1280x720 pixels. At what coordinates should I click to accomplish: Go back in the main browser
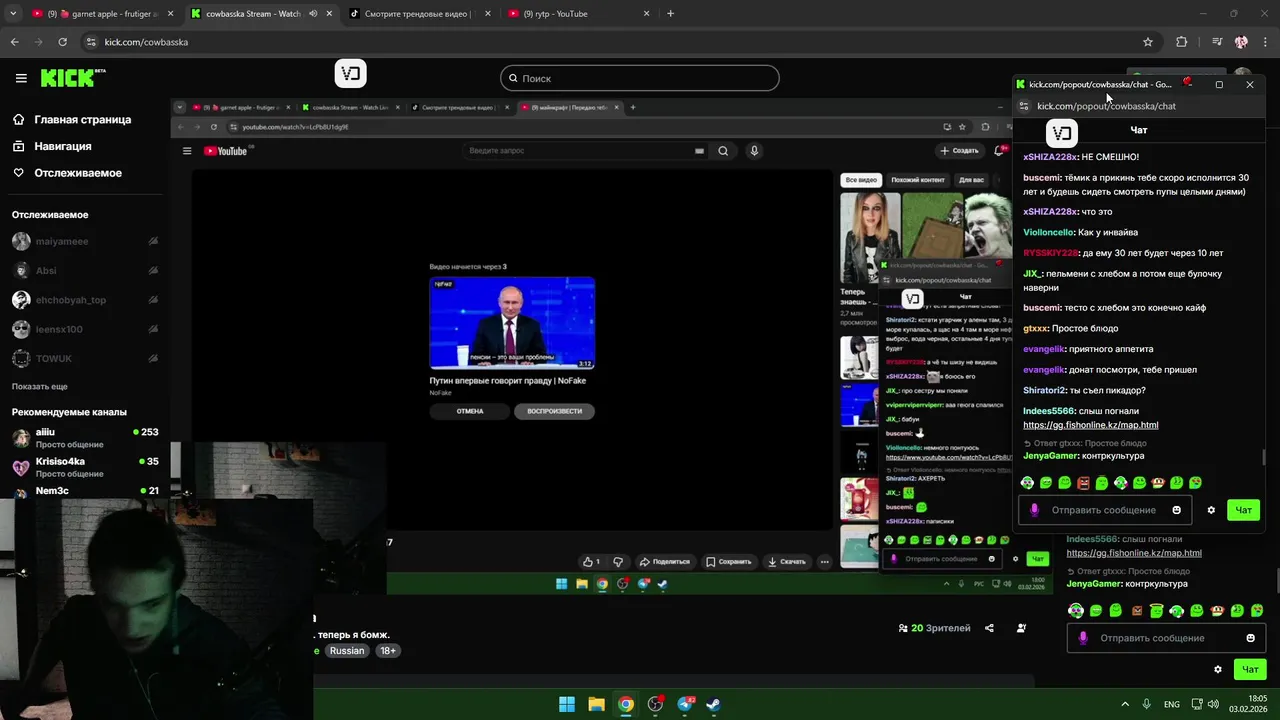coord(14,42)
